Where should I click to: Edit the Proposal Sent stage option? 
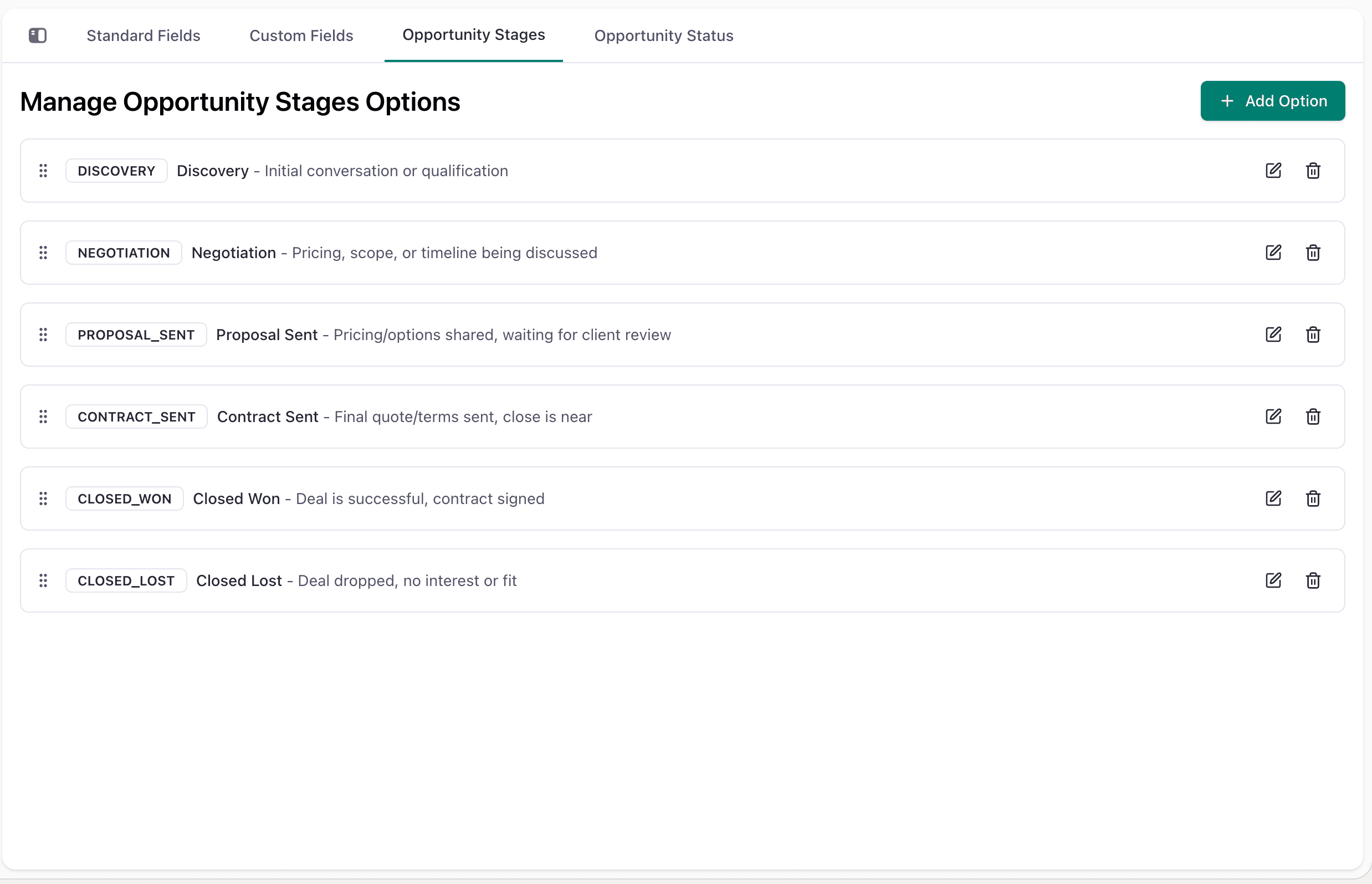point(1273,335)
